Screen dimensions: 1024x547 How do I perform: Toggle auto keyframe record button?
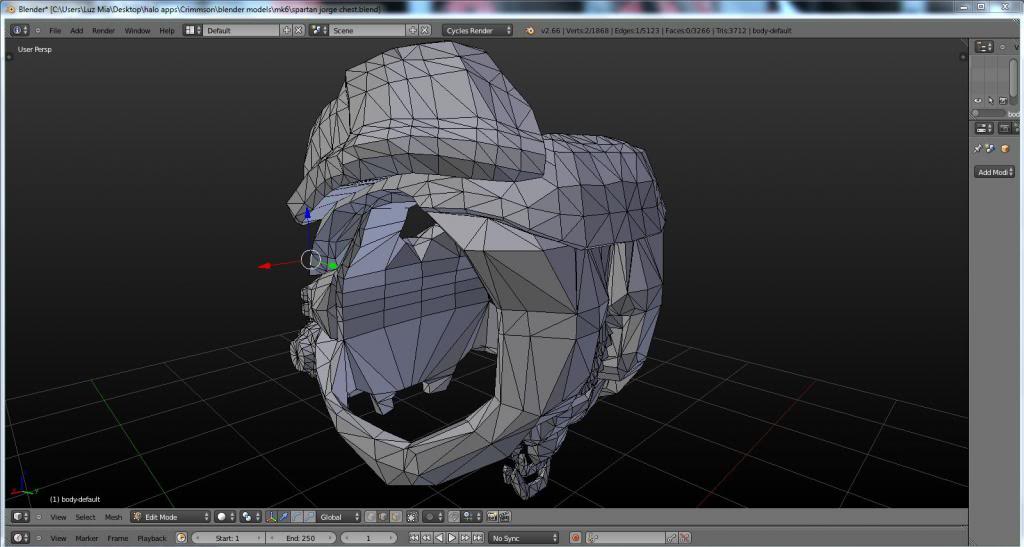[575, 539]
